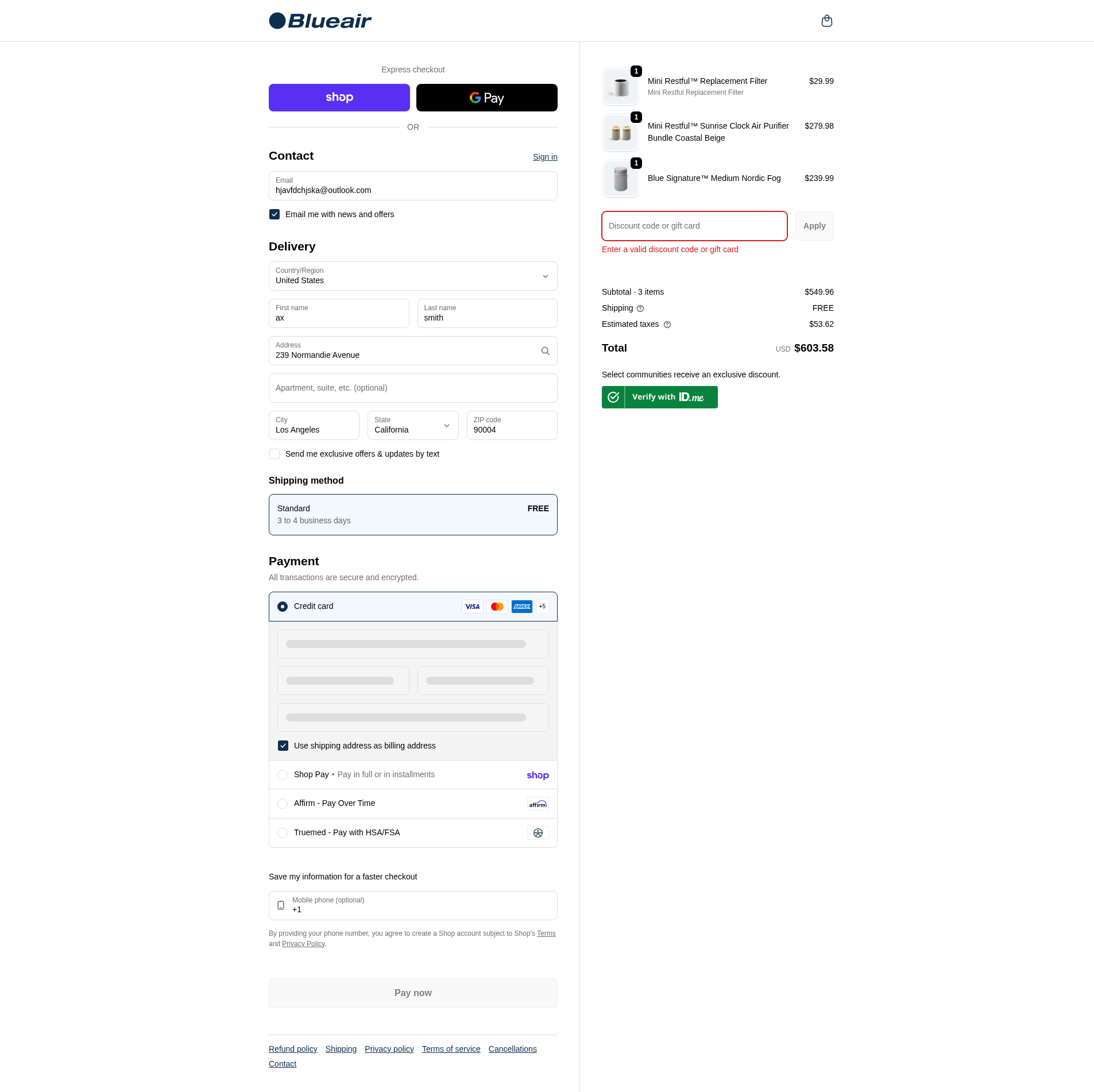
Task: Select the Shop Pay payment option
Action: [x=283, y=775]
